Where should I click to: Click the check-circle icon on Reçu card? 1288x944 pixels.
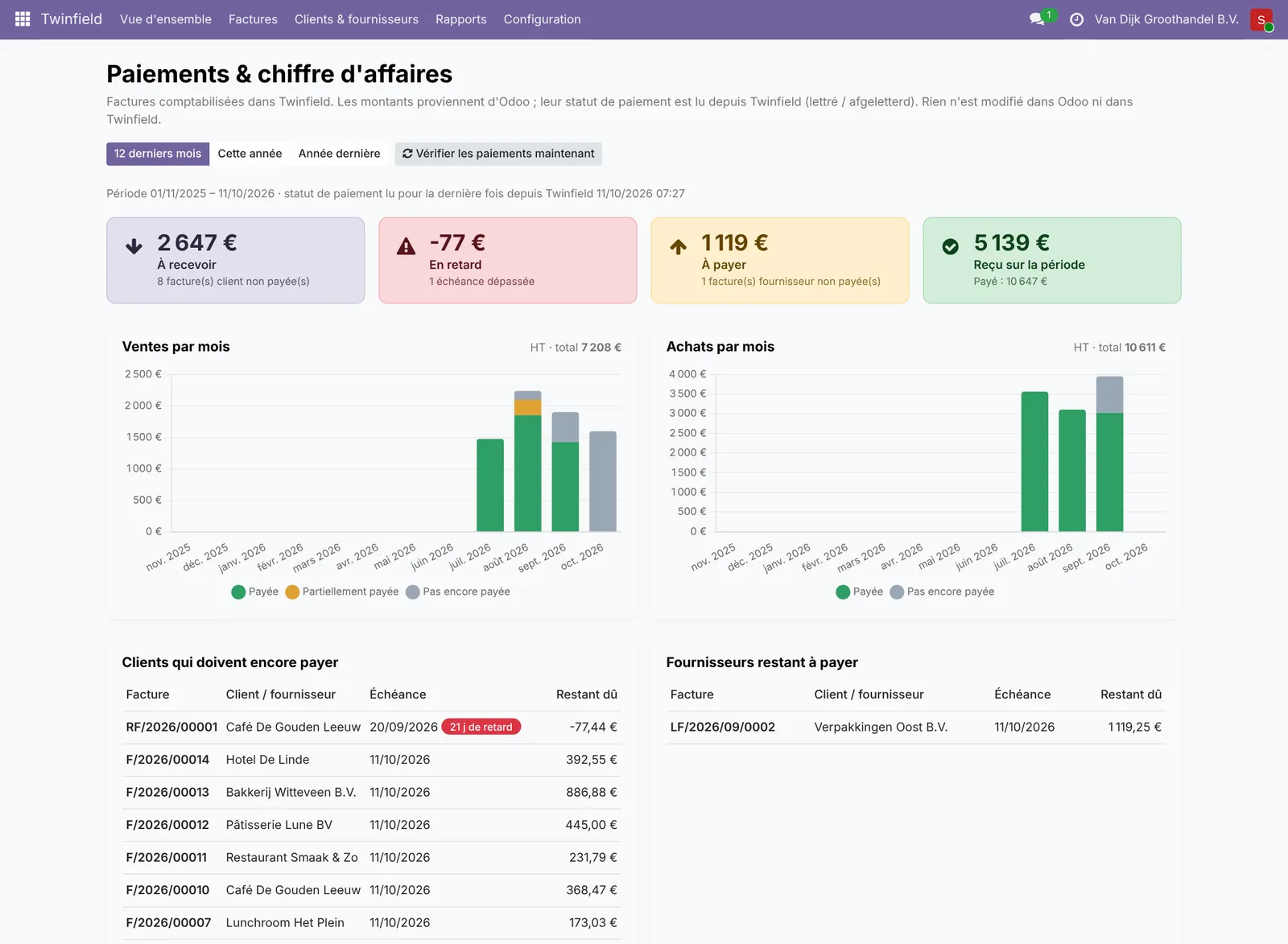tap(951, 246)
